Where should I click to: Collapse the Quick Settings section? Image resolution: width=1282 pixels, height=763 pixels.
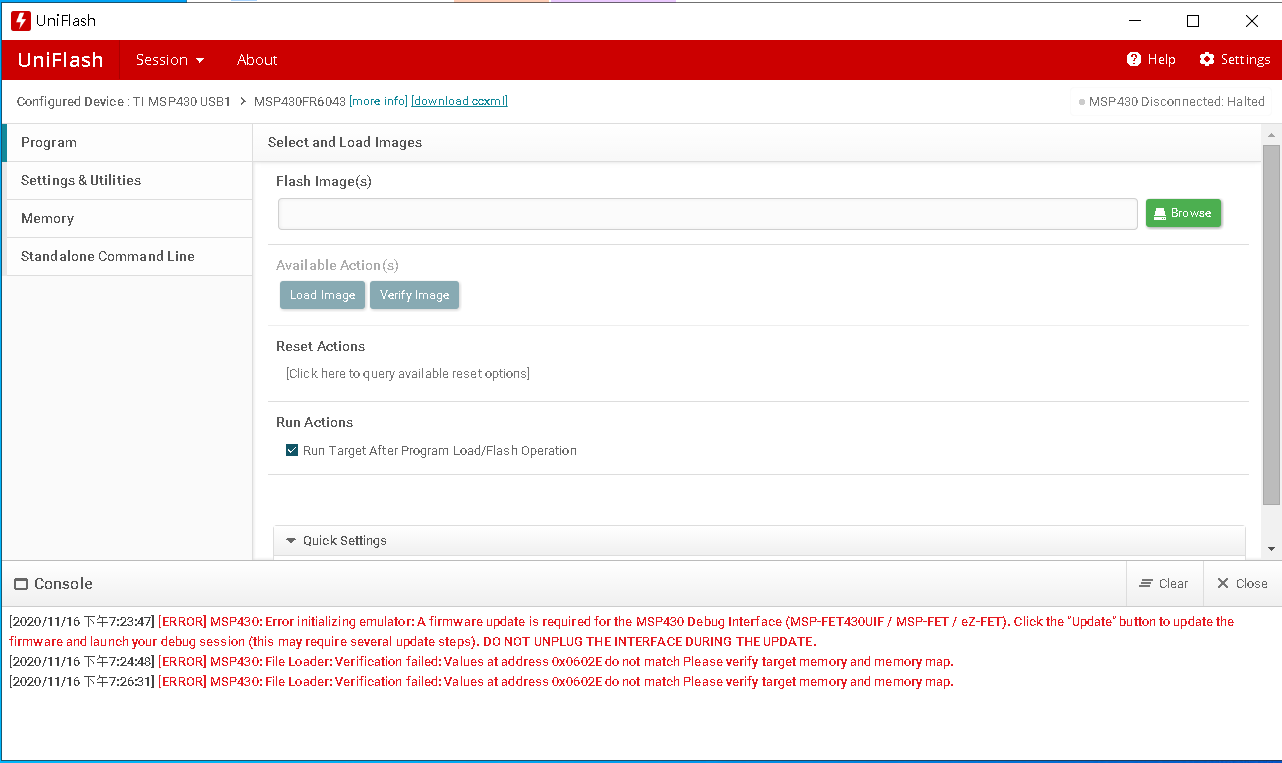291,541
